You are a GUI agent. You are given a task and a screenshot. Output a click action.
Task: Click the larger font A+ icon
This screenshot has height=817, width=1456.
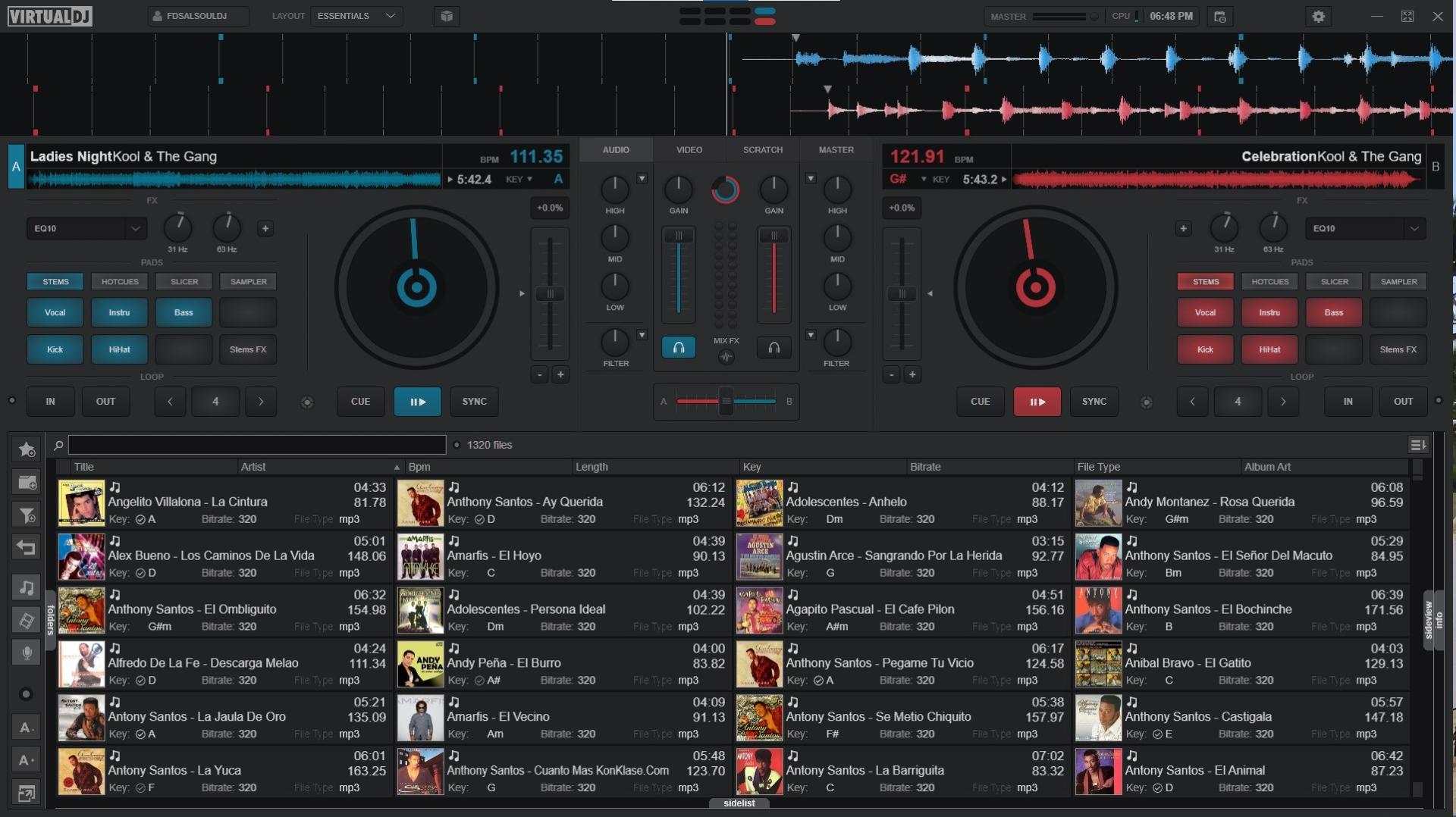(27, 759)
